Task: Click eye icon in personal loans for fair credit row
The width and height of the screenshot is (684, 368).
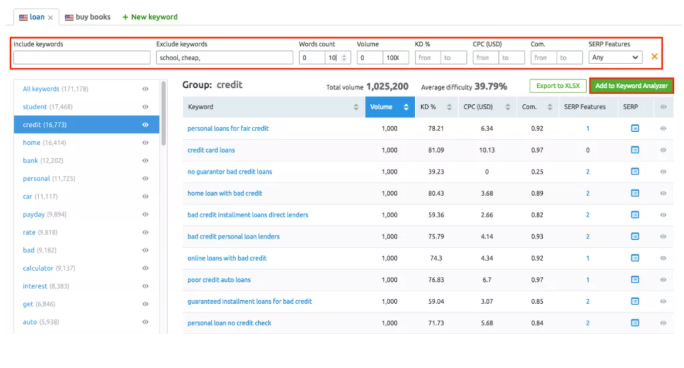Action: pyautogui.click(x=663, y=129)
